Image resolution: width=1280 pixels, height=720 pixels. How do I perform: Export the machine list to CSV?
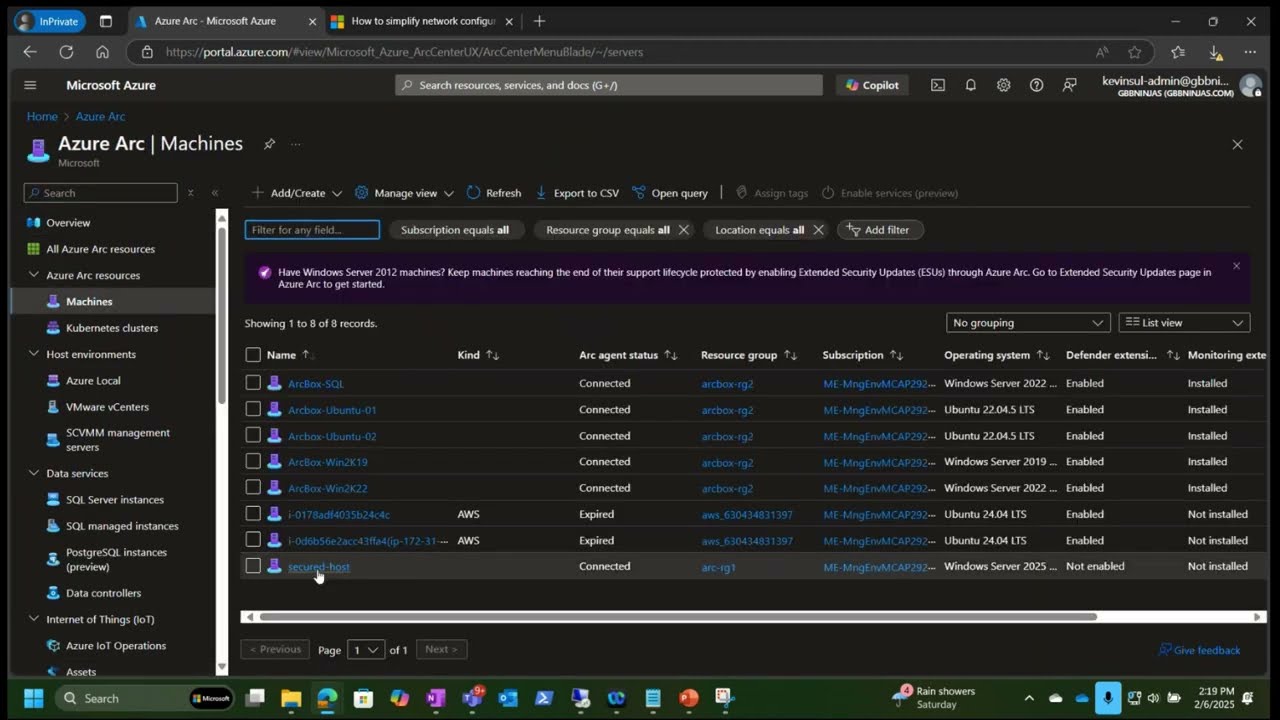coord(577,193)
